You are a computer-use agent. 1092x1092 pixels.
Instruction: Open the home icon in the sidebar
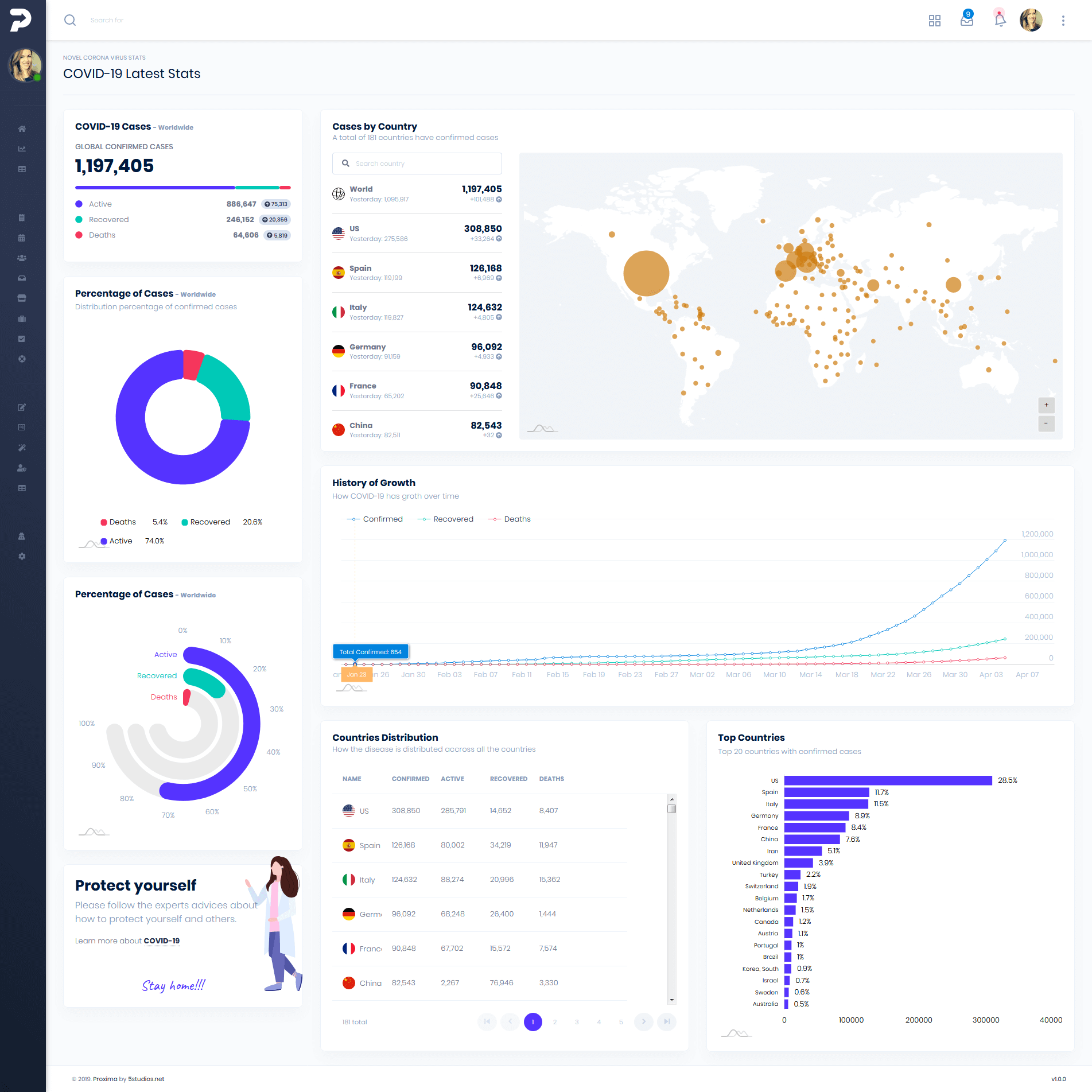point(22,129)
